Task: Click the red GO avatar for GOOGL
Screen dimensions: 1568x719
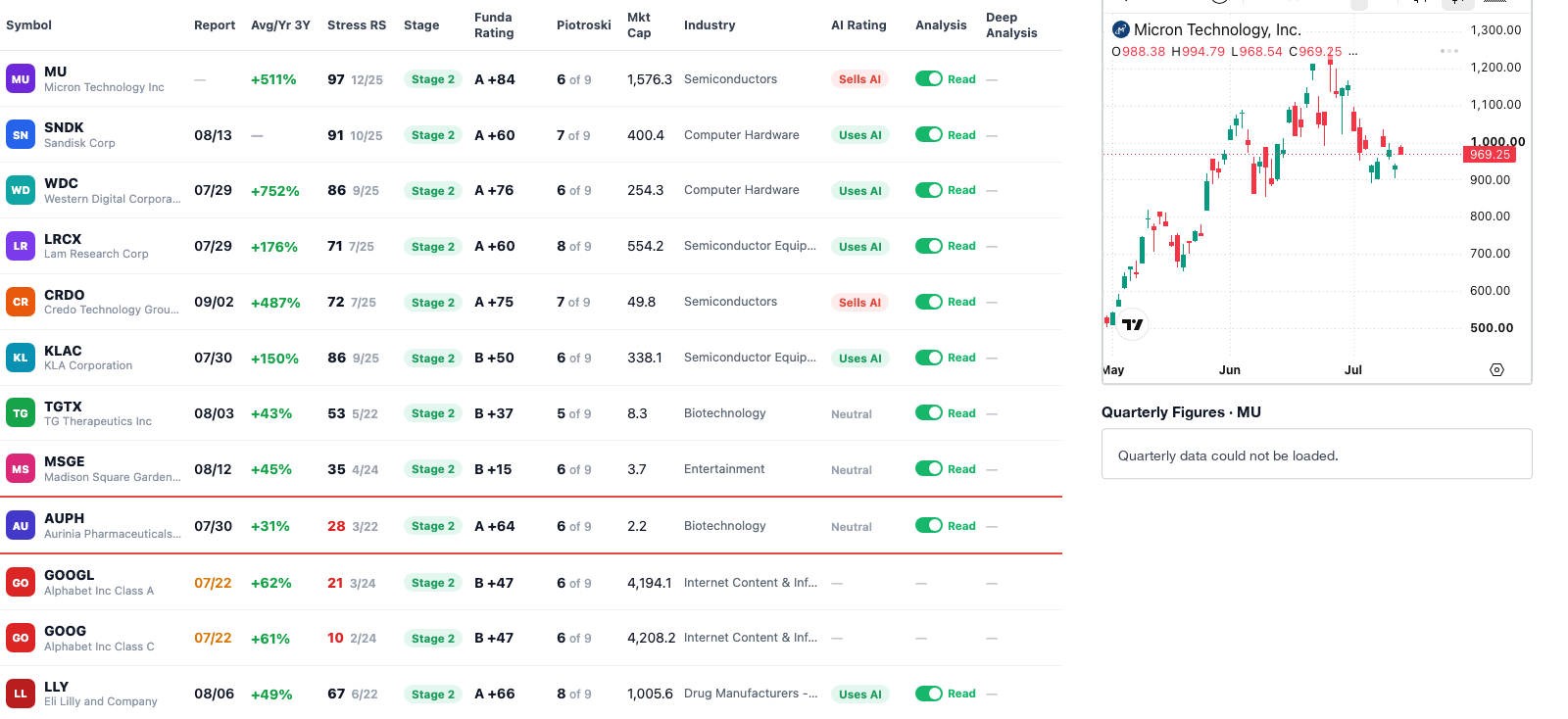Action: click(21, 582)
